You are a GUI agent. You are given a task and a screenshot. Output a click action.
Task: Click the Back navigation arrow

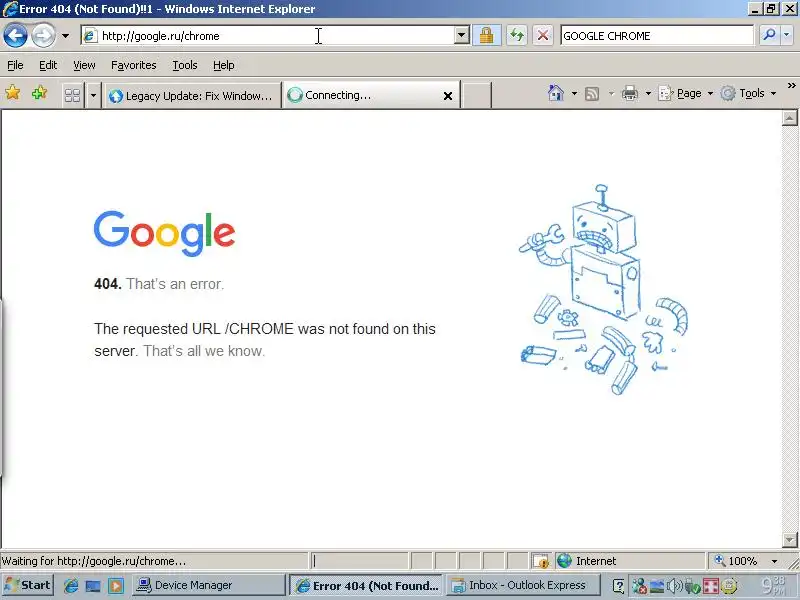coord(15,36)
